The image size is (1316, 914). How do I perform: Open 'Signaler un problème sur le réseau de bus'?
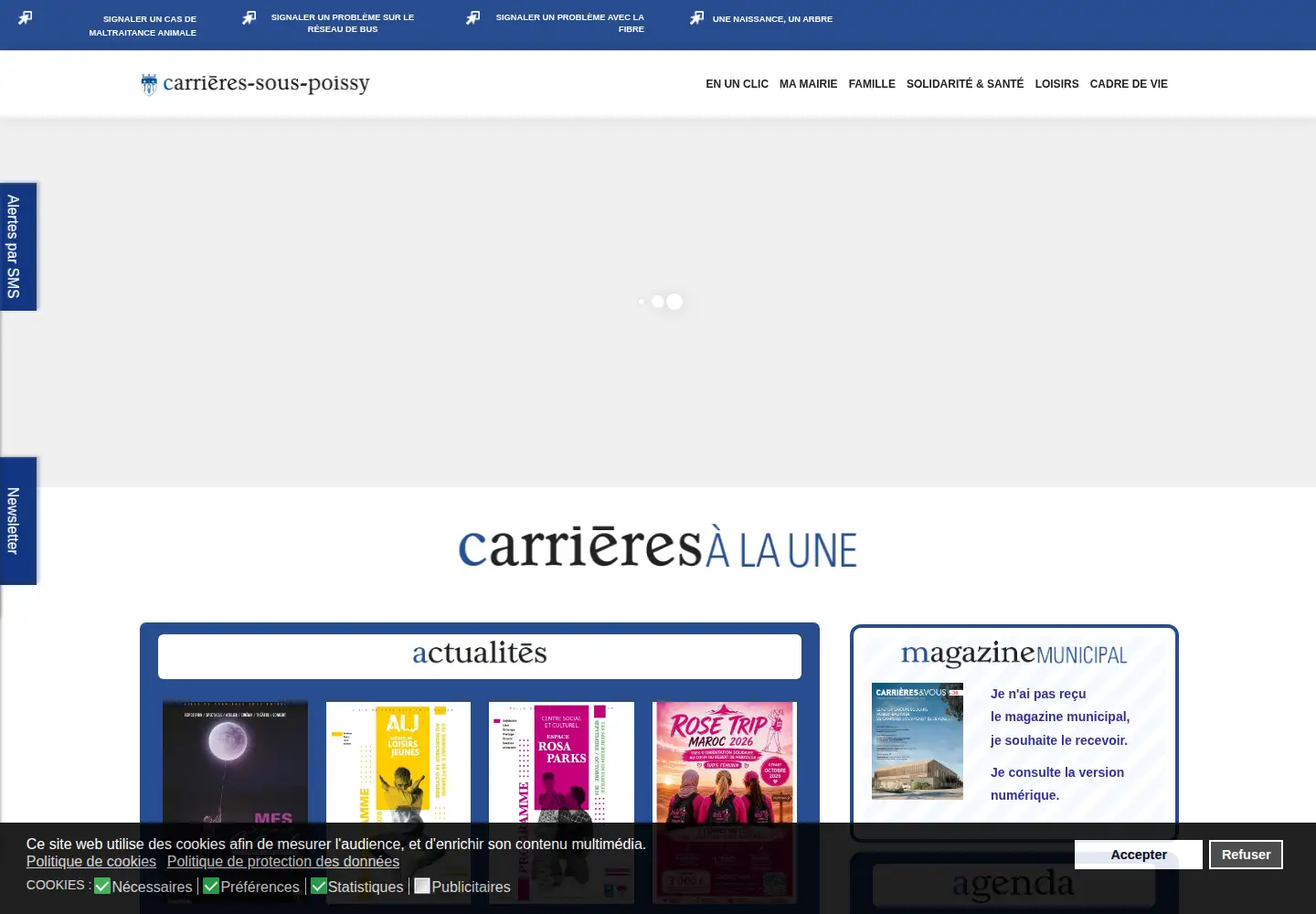coord(343,23)
